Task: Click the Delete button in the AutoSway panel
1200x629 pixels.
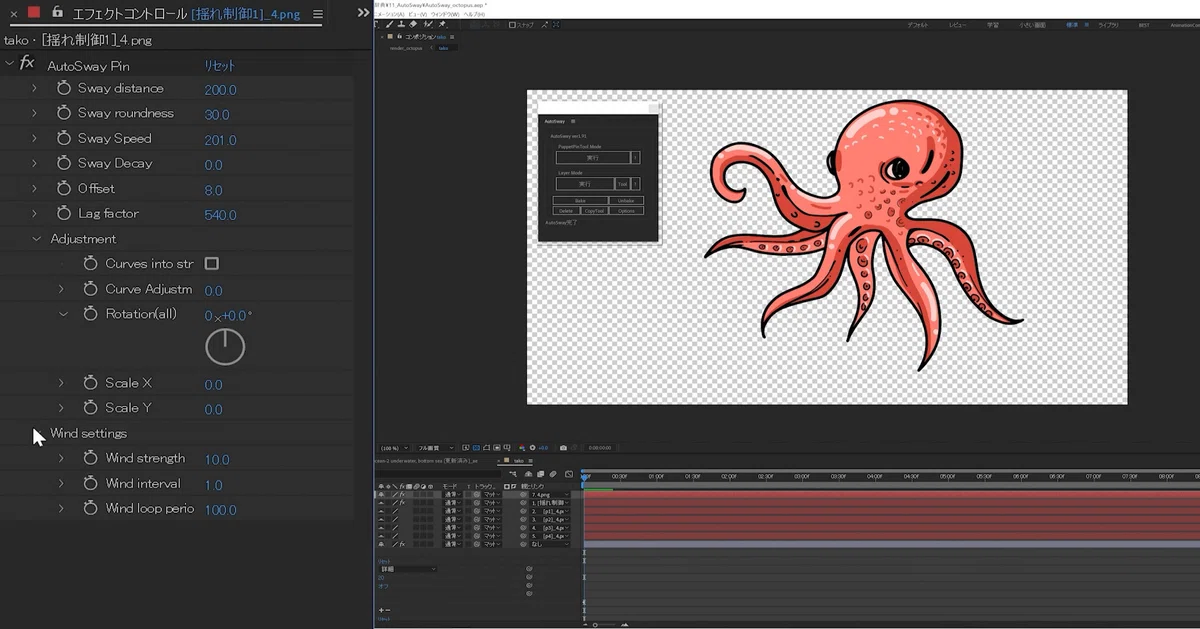Action: coord(566,211)
